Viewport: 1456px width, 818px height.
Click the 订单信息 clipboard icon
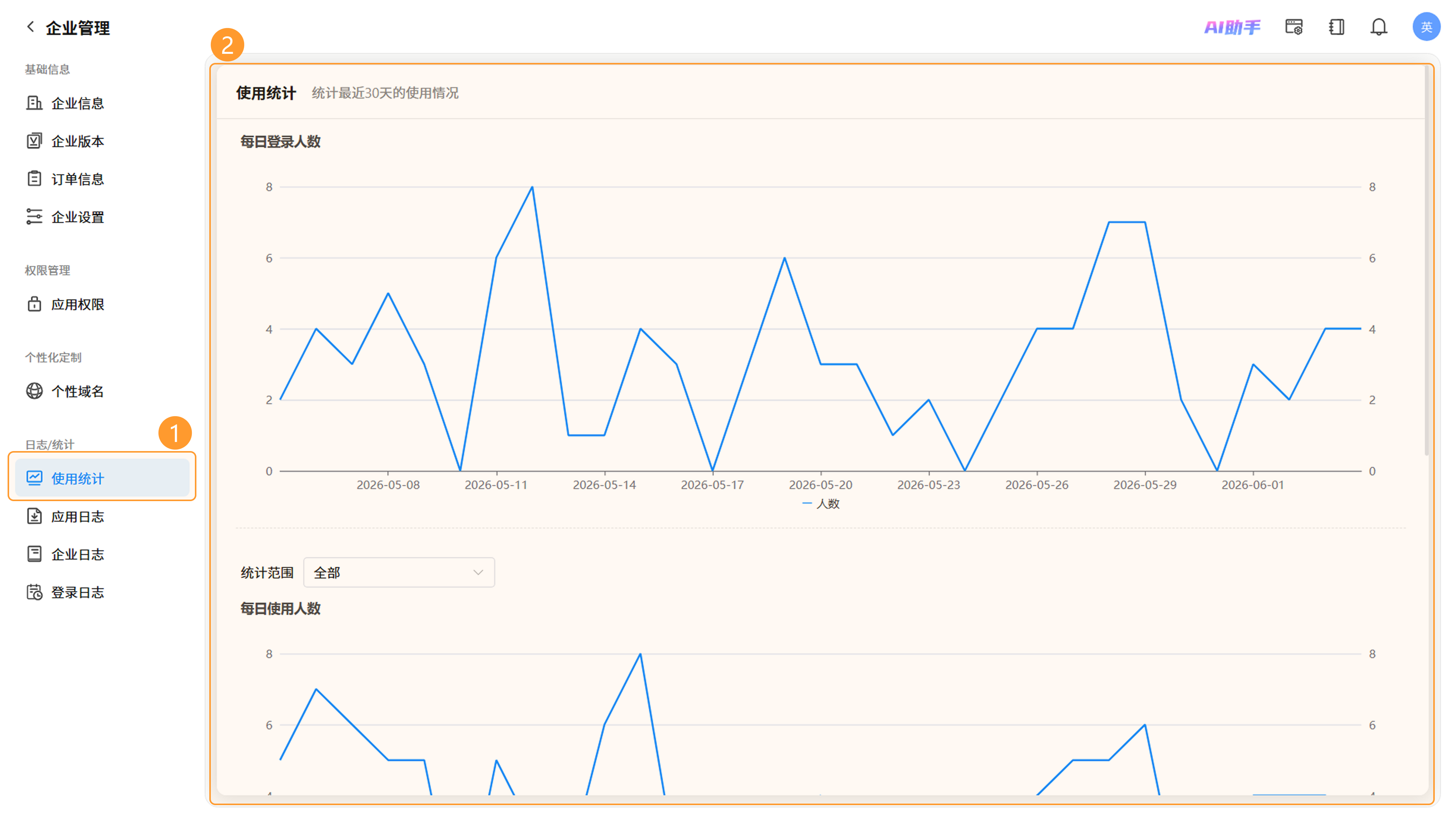tap(35, 179)
